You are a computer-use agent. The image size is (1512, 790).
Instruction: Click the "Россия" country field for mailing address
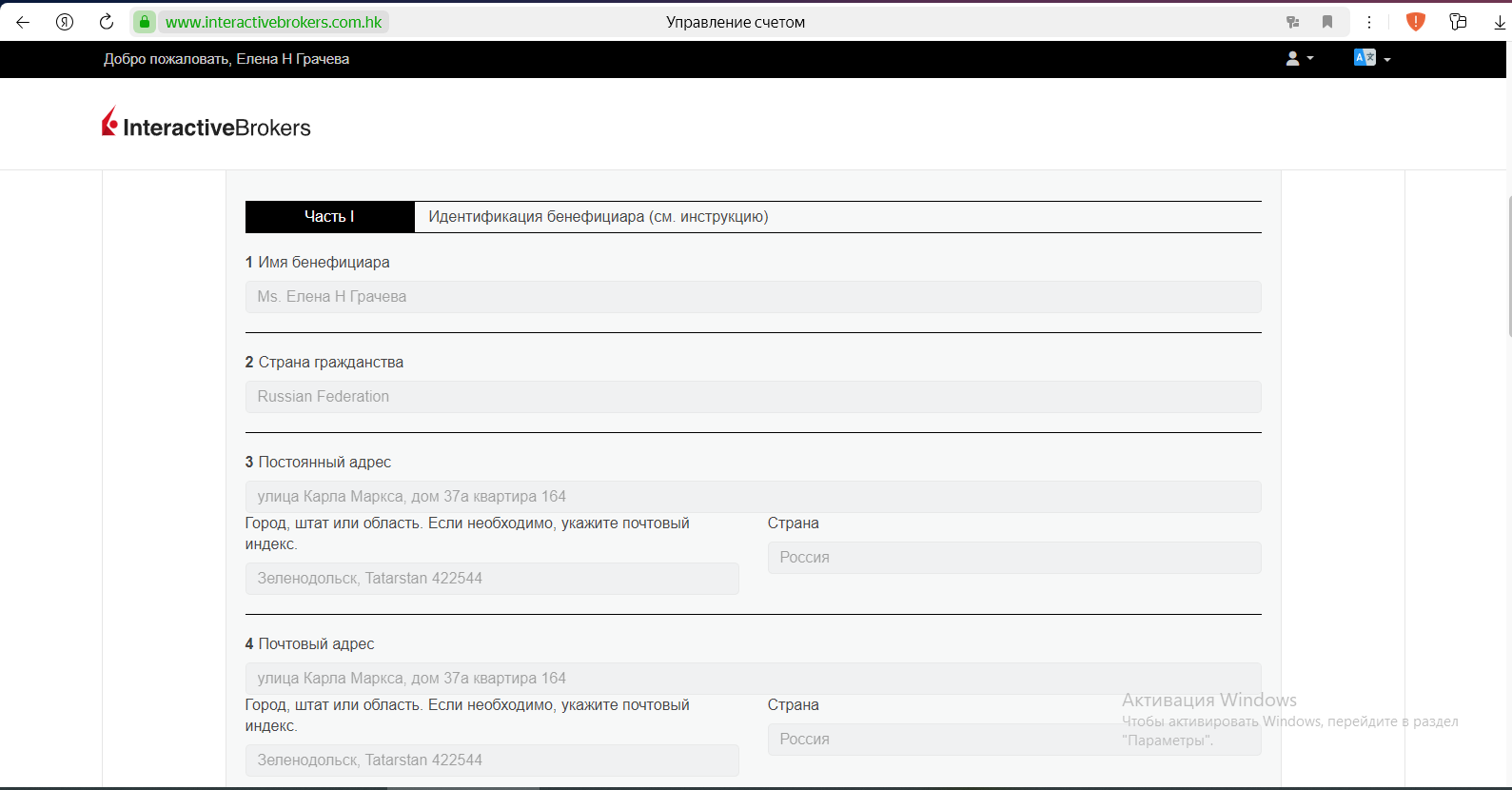pos(1014,740)
